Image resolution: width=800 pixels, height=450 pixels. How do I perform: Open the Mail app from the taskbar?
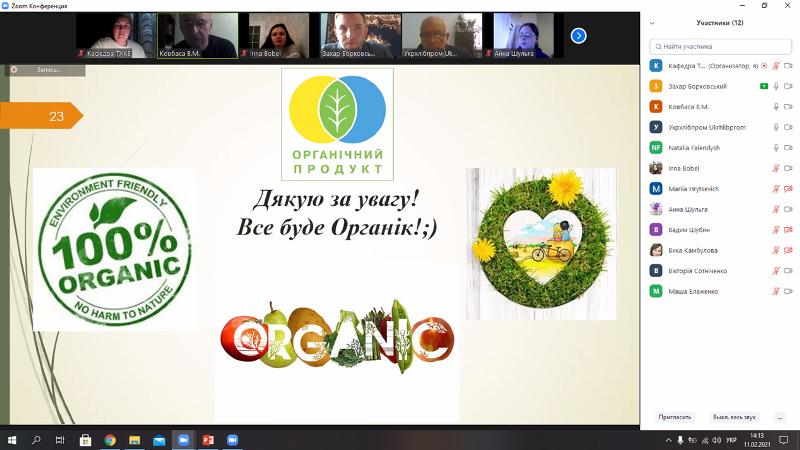159,440
